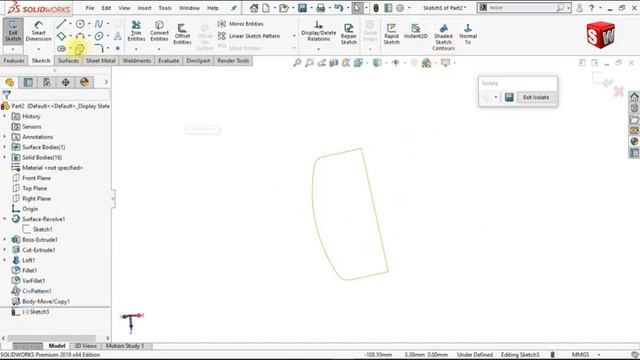Open Display/Delete Relations

click(318, 31)
